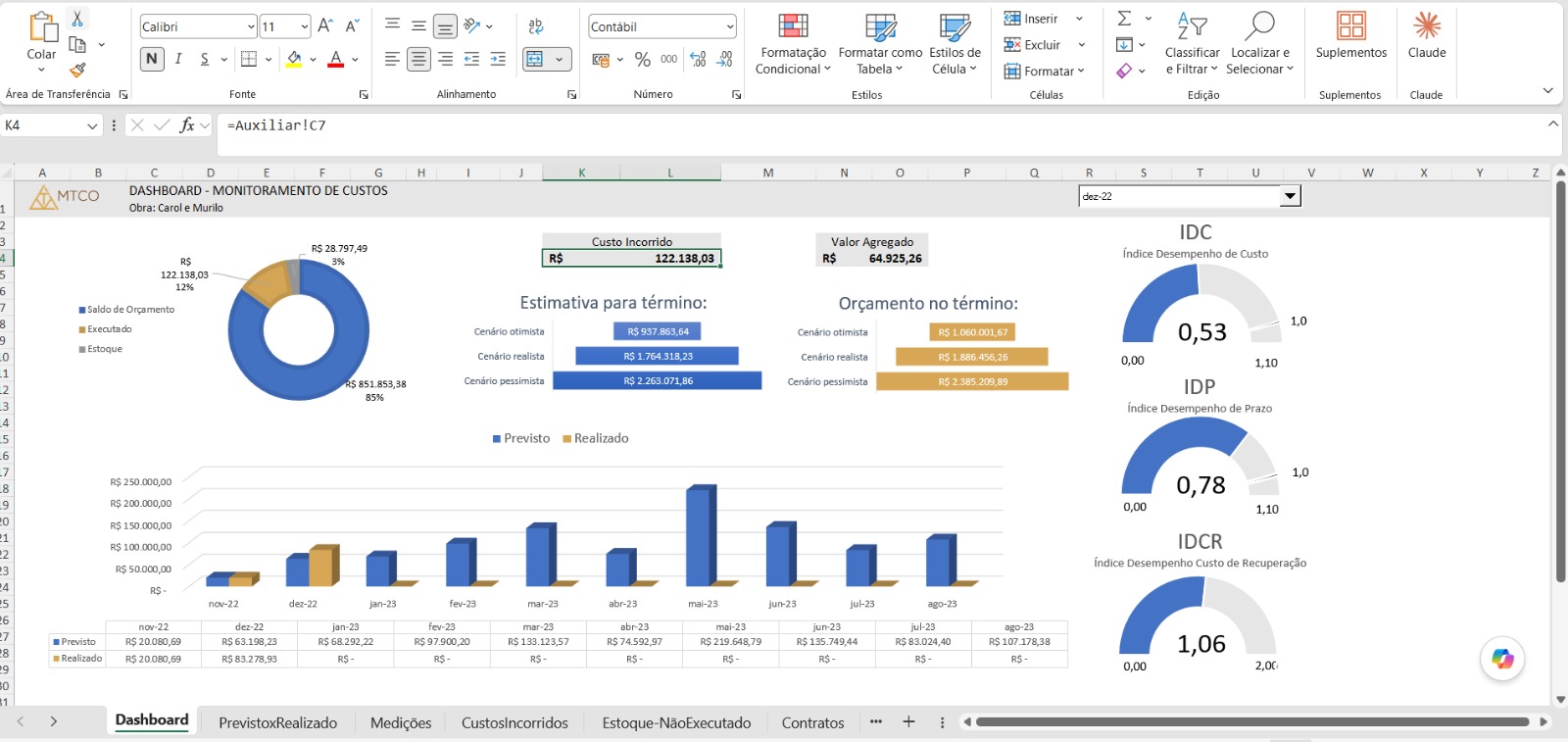Switch to the Medições sheet tab
Image resolution: width=1568 pixels, height=742 pixels.
[x=401, y=722]
